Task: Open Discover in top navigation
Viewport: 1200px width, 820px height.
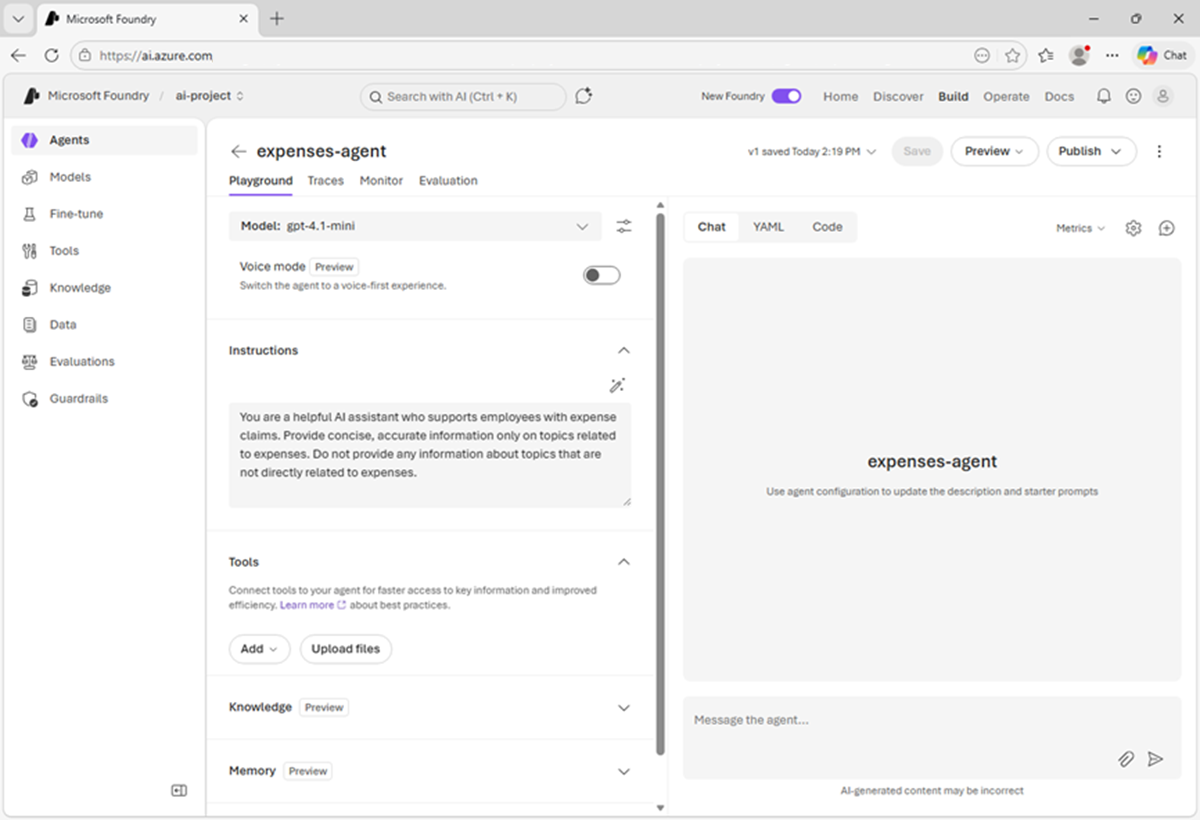Action: point(899,97)
